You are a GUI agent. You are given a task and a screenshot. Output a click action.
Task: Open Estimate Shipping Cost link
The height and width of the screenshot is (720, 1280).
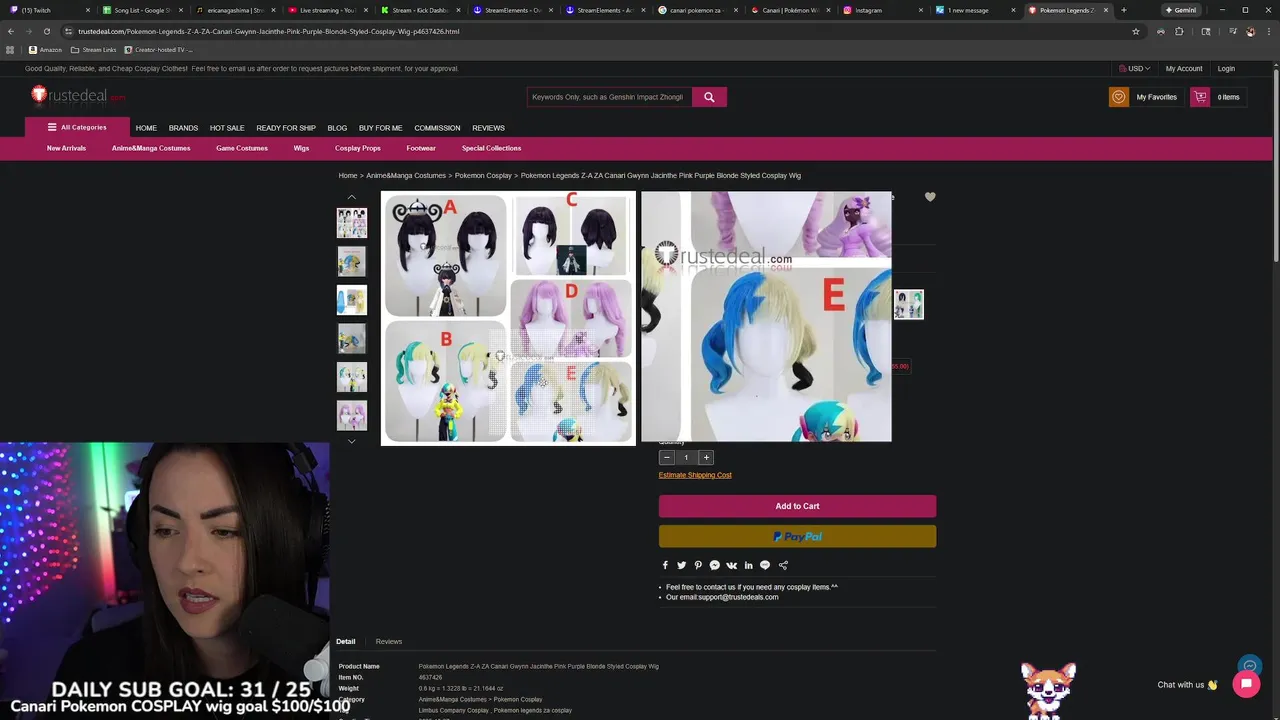(695, 475)
